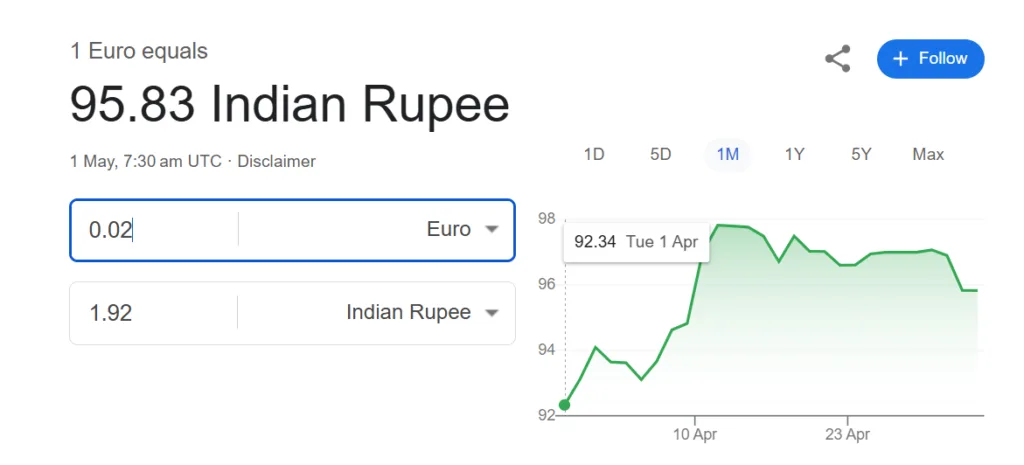This screenshot has height=465, width=1024.
Task: Click the Euro amount input field
Action: 154,230
